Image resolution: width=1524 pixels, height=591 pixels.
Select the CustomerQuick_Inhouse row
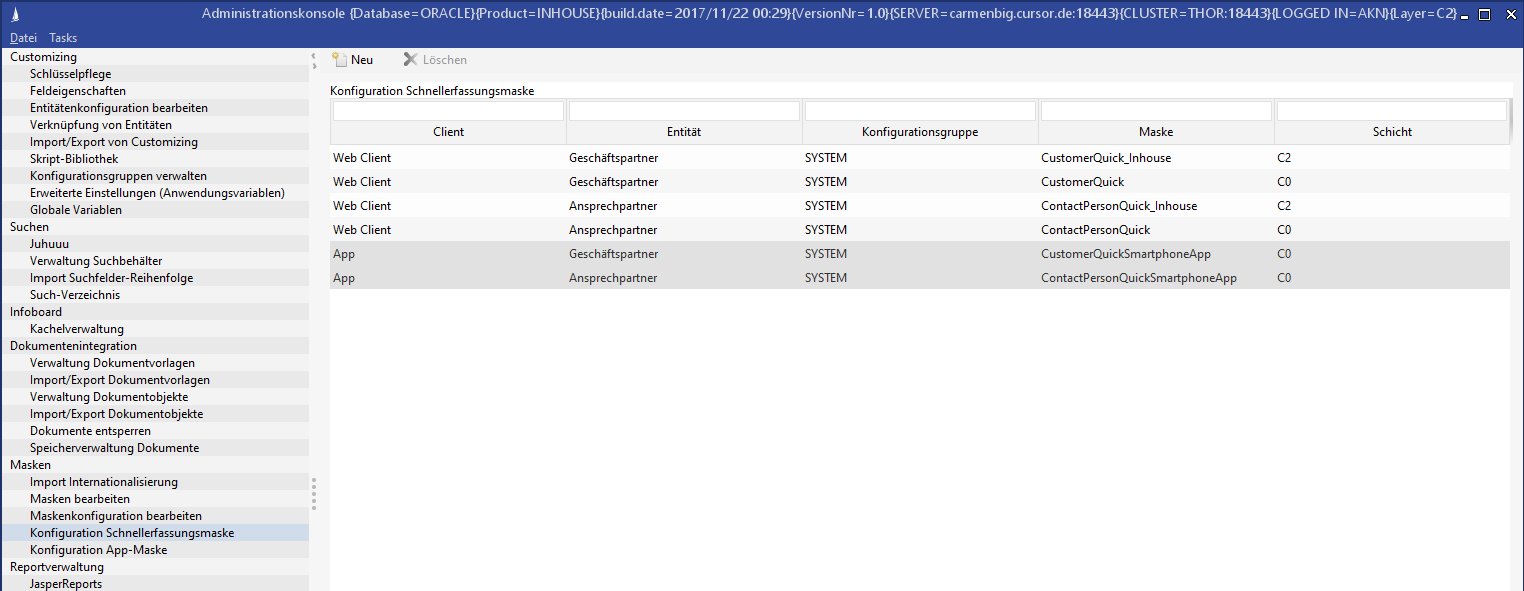coord(1105,158)
